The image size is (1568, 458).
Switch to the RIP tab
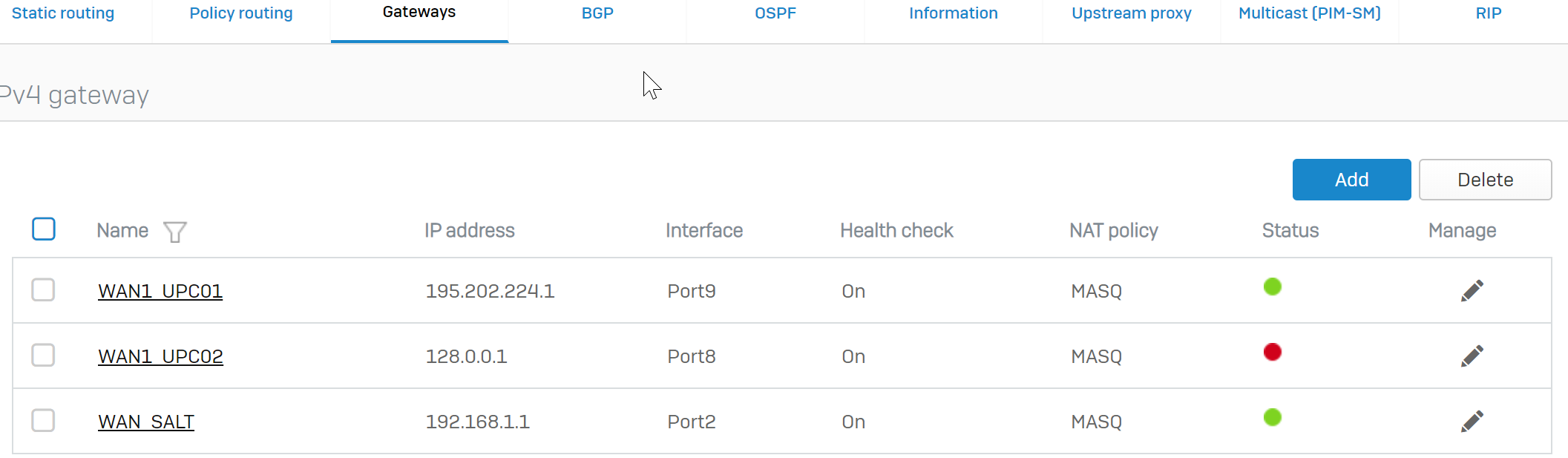(x=1488, y=13)
